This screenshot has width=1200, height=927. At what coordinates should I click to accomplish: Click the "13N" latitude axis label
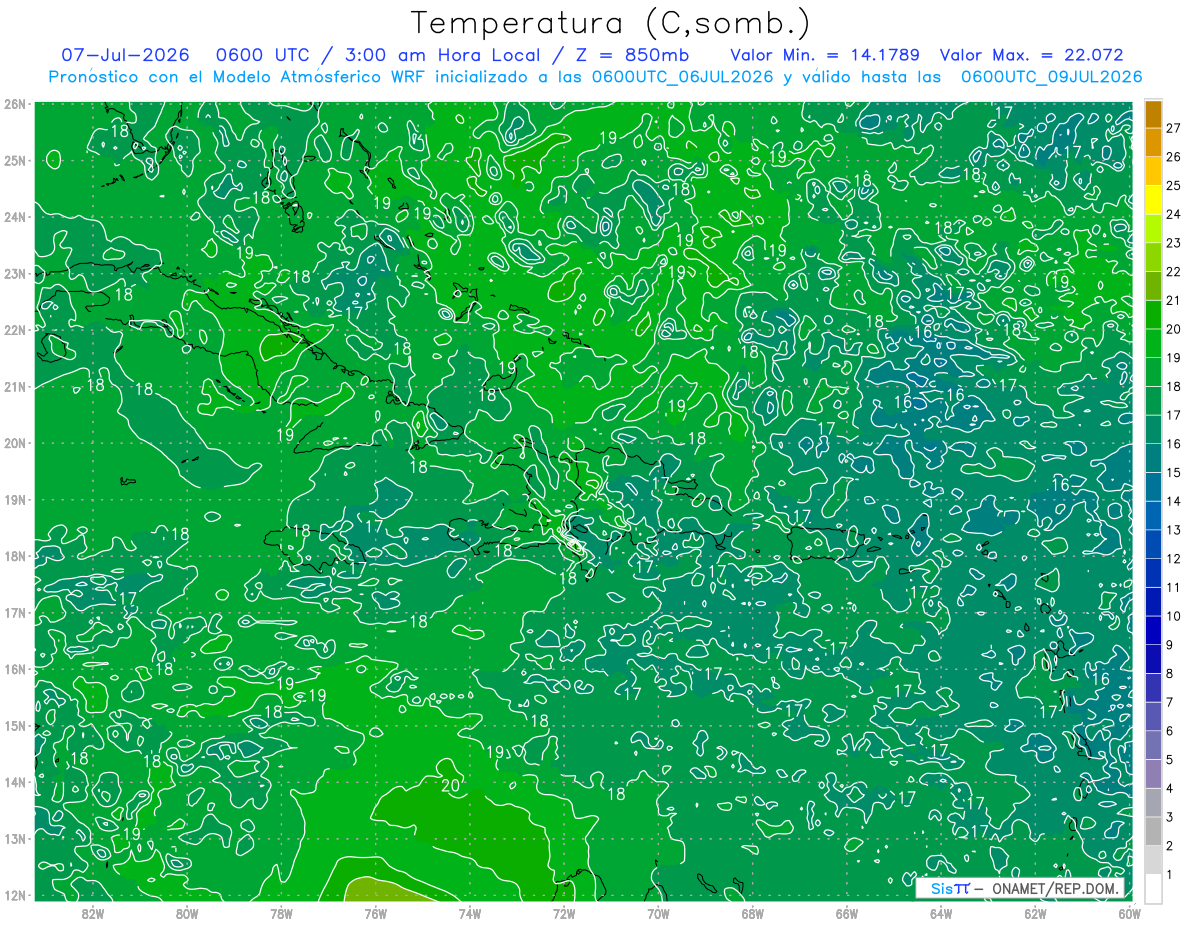tap(14, 839)
